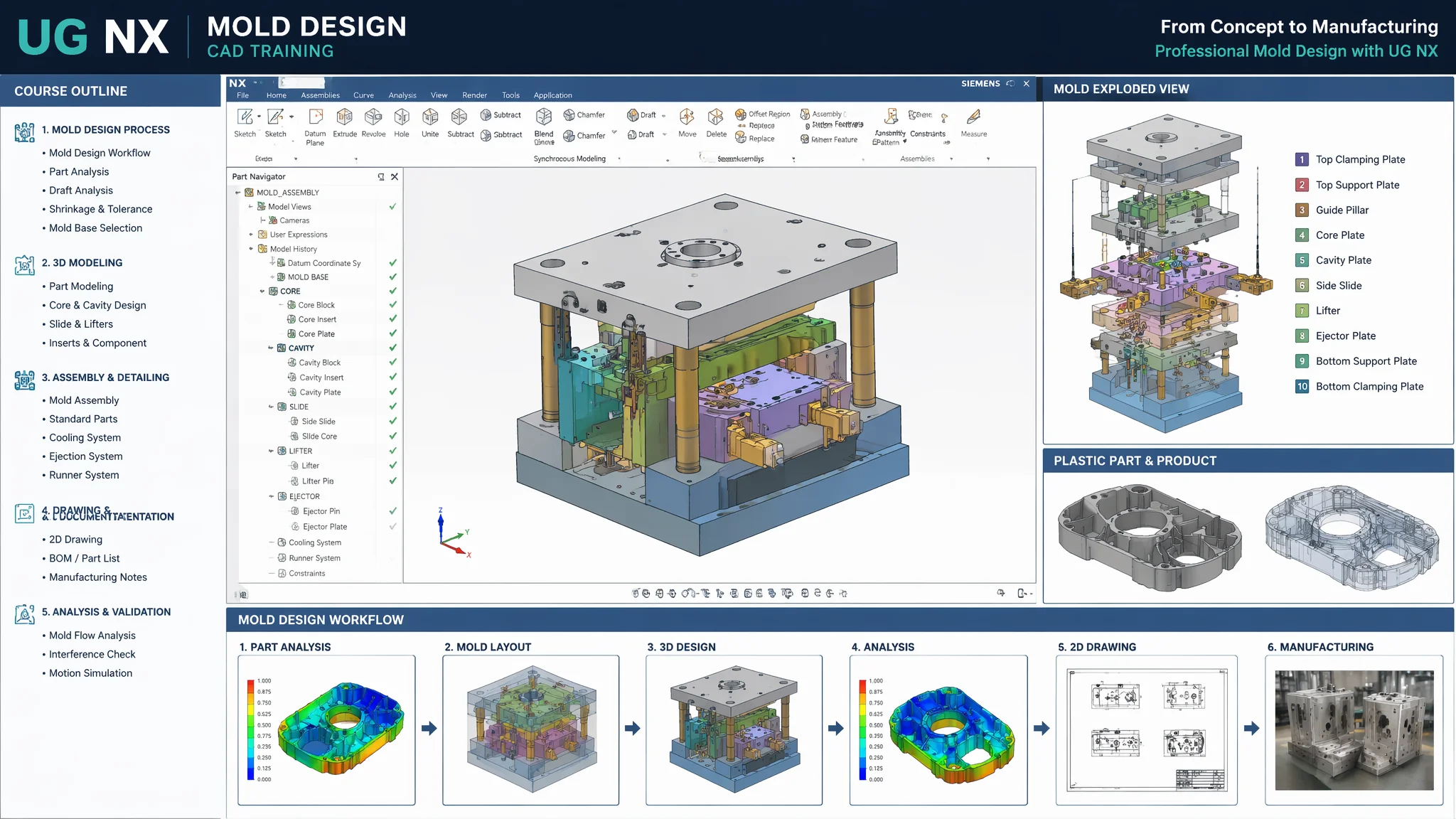Click the Cooling System node icon

click(x=282, y=542)
